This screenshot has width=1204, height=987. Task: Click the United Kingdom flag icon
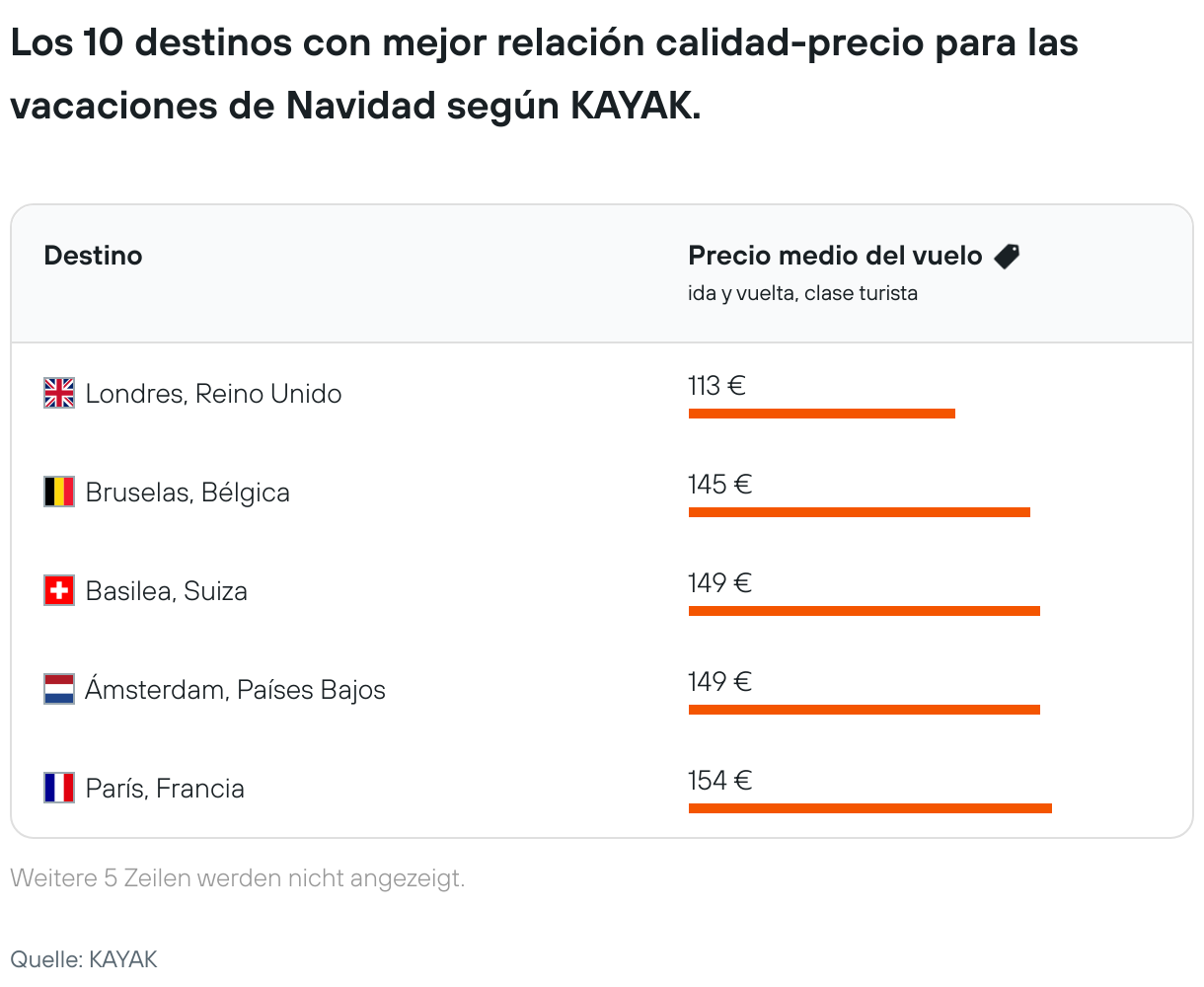tap(59, 393)
